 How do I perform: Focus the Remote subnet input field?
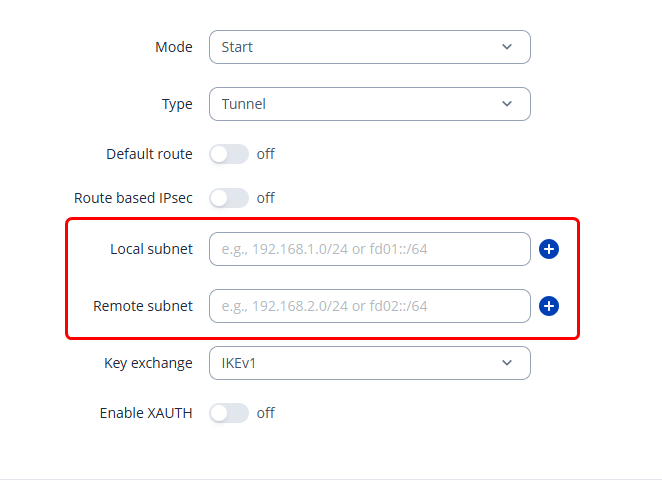[x=369, y=306]
